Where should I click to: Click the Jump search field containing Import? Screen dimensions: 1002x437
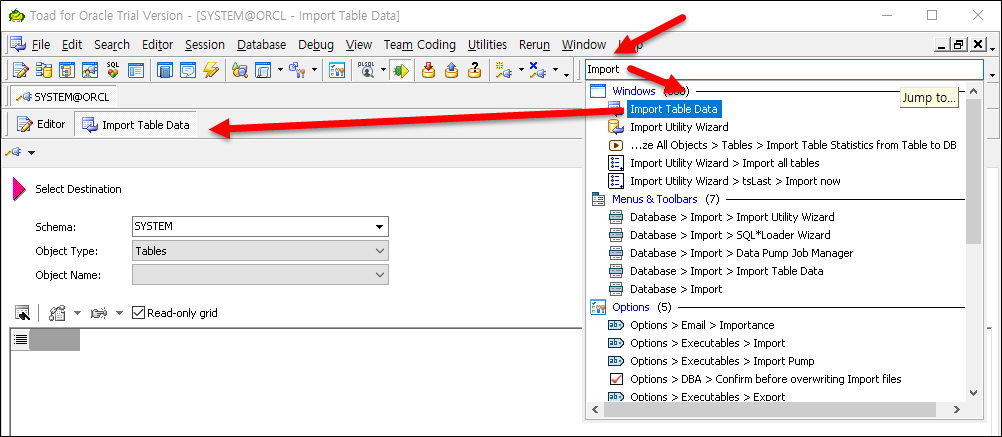point(784,69)
